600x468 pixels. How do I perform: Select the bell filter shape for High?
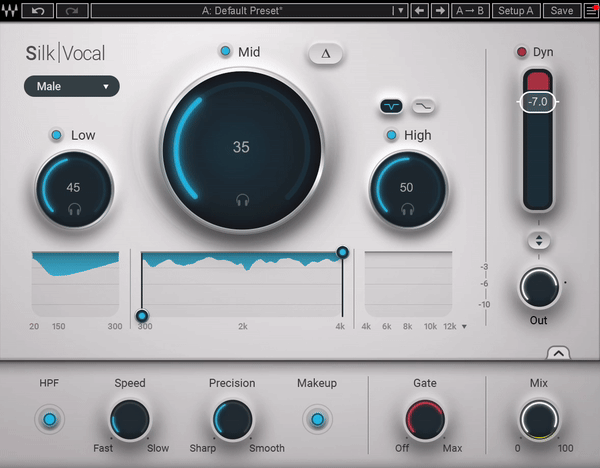pos(391,106)
